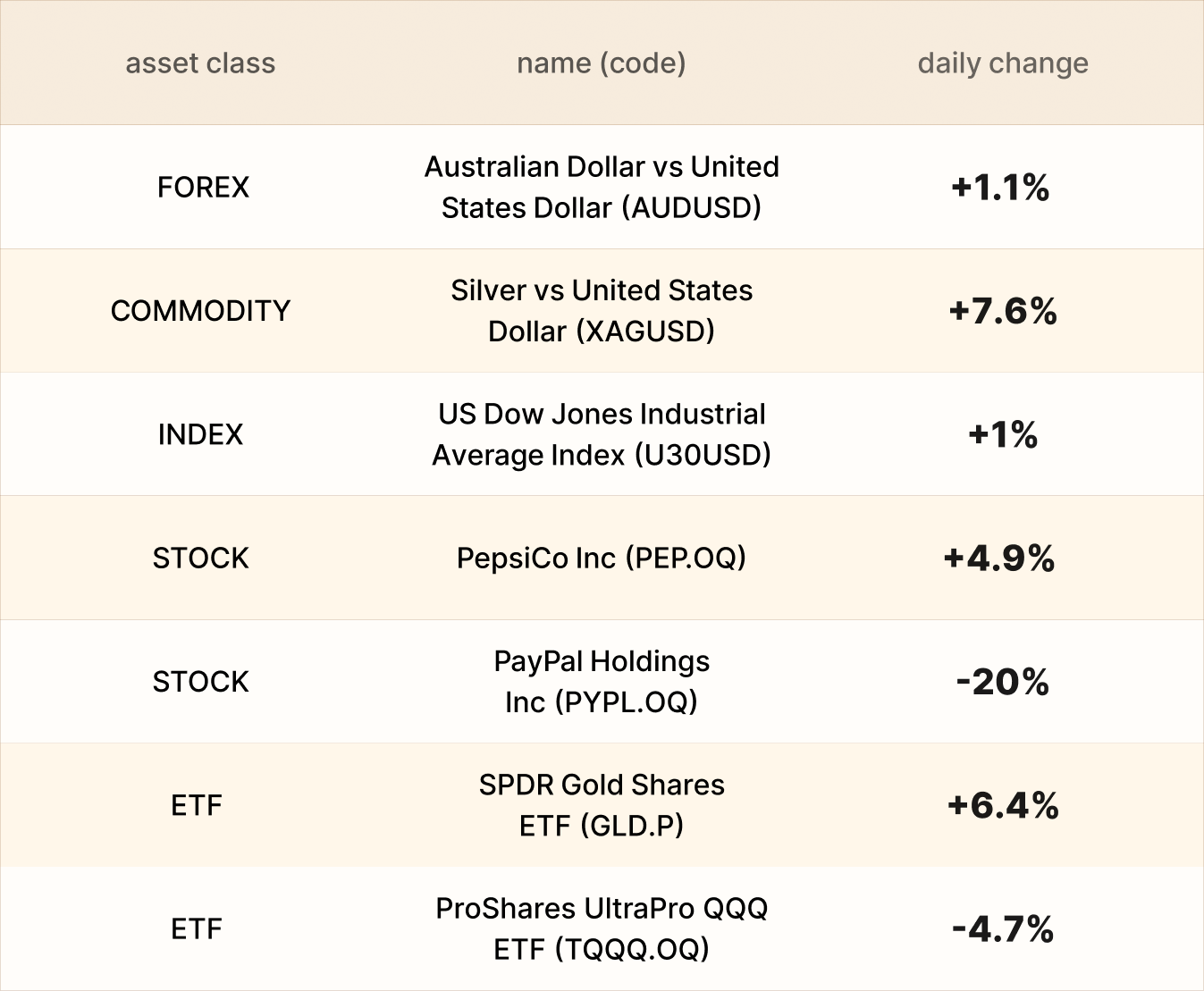Open SPDR Gold Shares ETF (GLD.P)
The image size is (1204, 991).
point(602,805)
